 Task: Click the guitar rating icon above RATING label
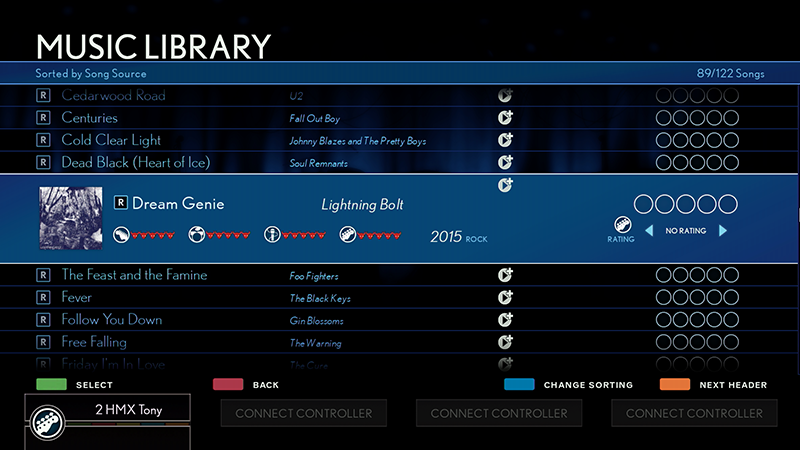(621, 225)
